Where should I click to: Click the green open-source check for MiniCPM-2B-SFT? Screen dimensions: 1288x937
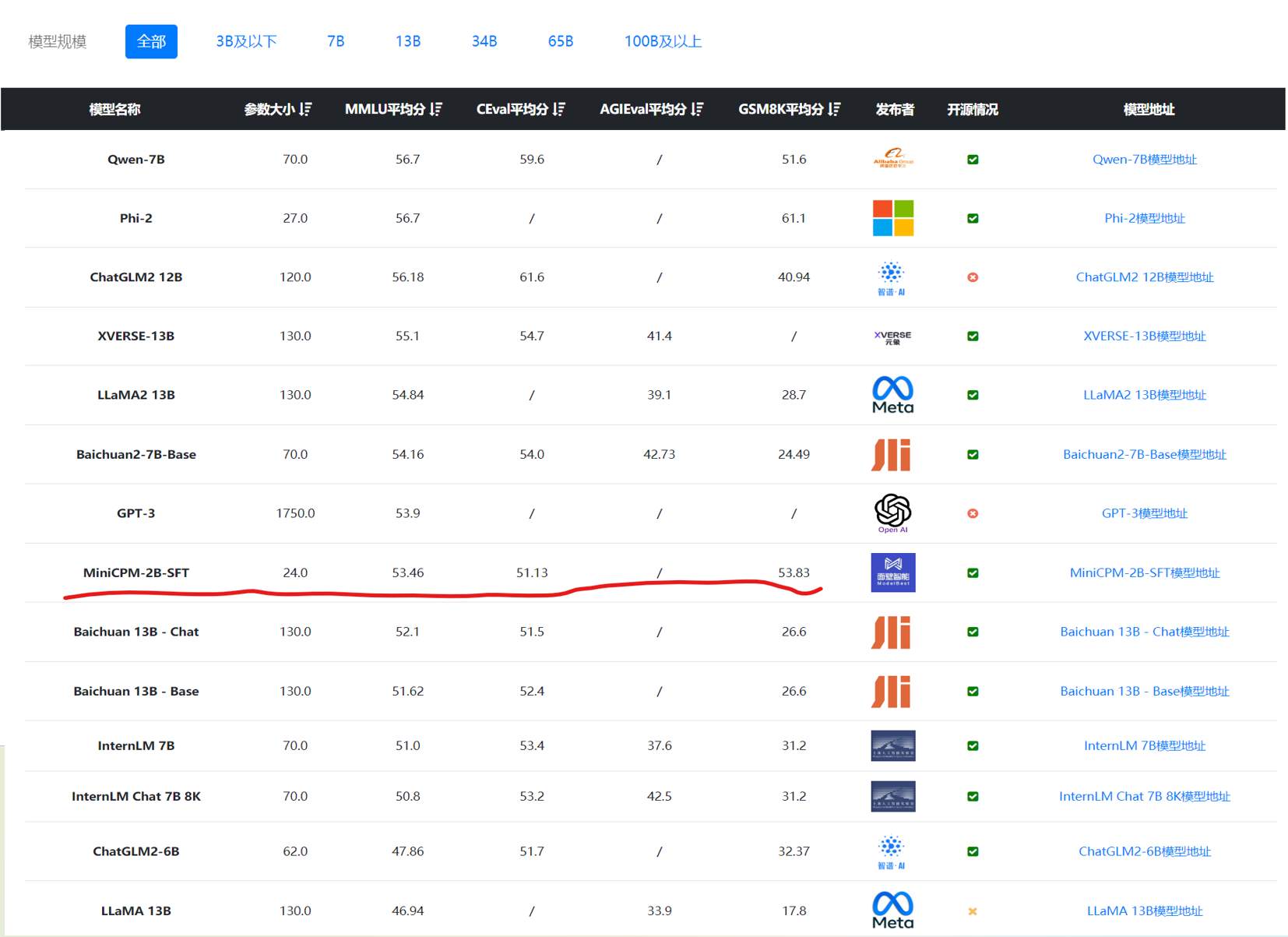(x=973, y=572)
